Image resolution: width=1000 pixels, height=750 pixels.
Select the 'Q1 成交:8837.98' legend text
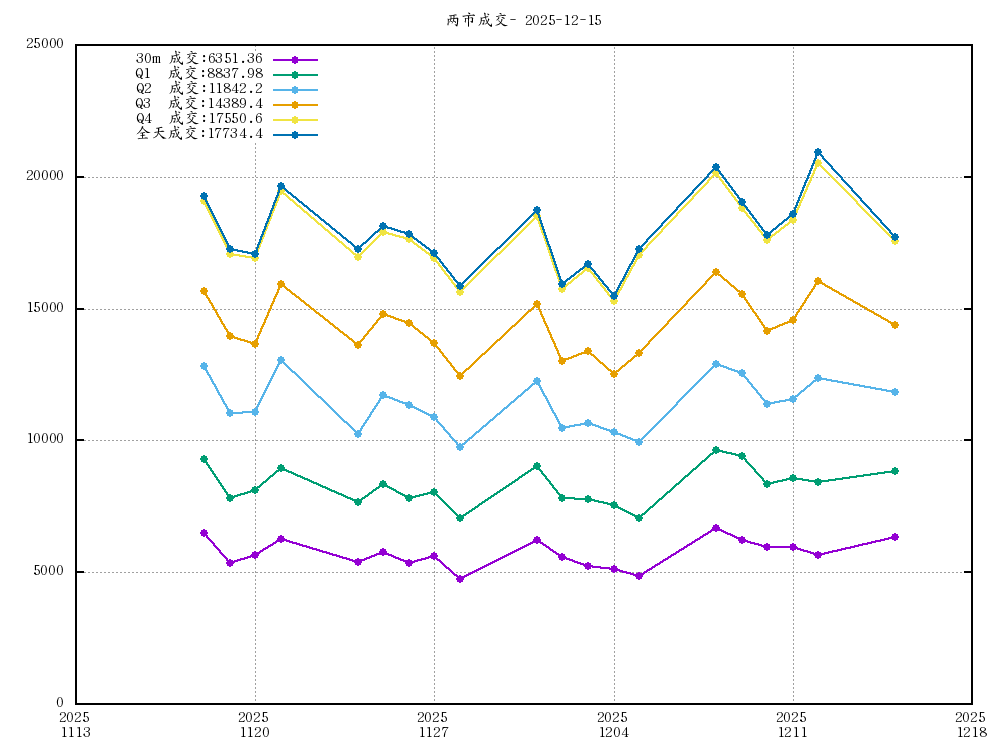[199, 74]
